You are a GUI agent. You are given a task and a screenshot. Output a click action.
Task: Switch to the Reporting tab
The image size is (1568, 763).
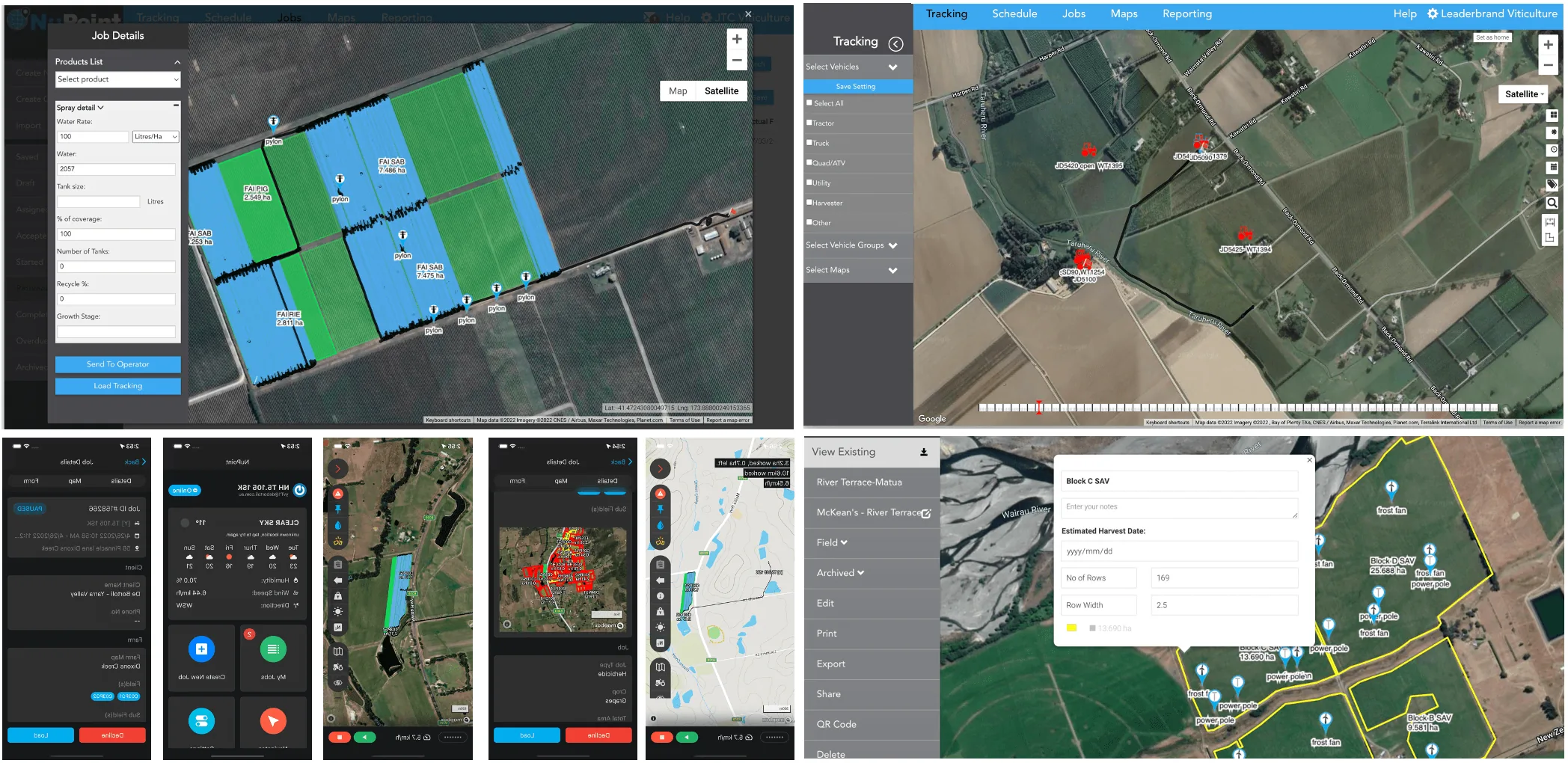pos(1186,14)
